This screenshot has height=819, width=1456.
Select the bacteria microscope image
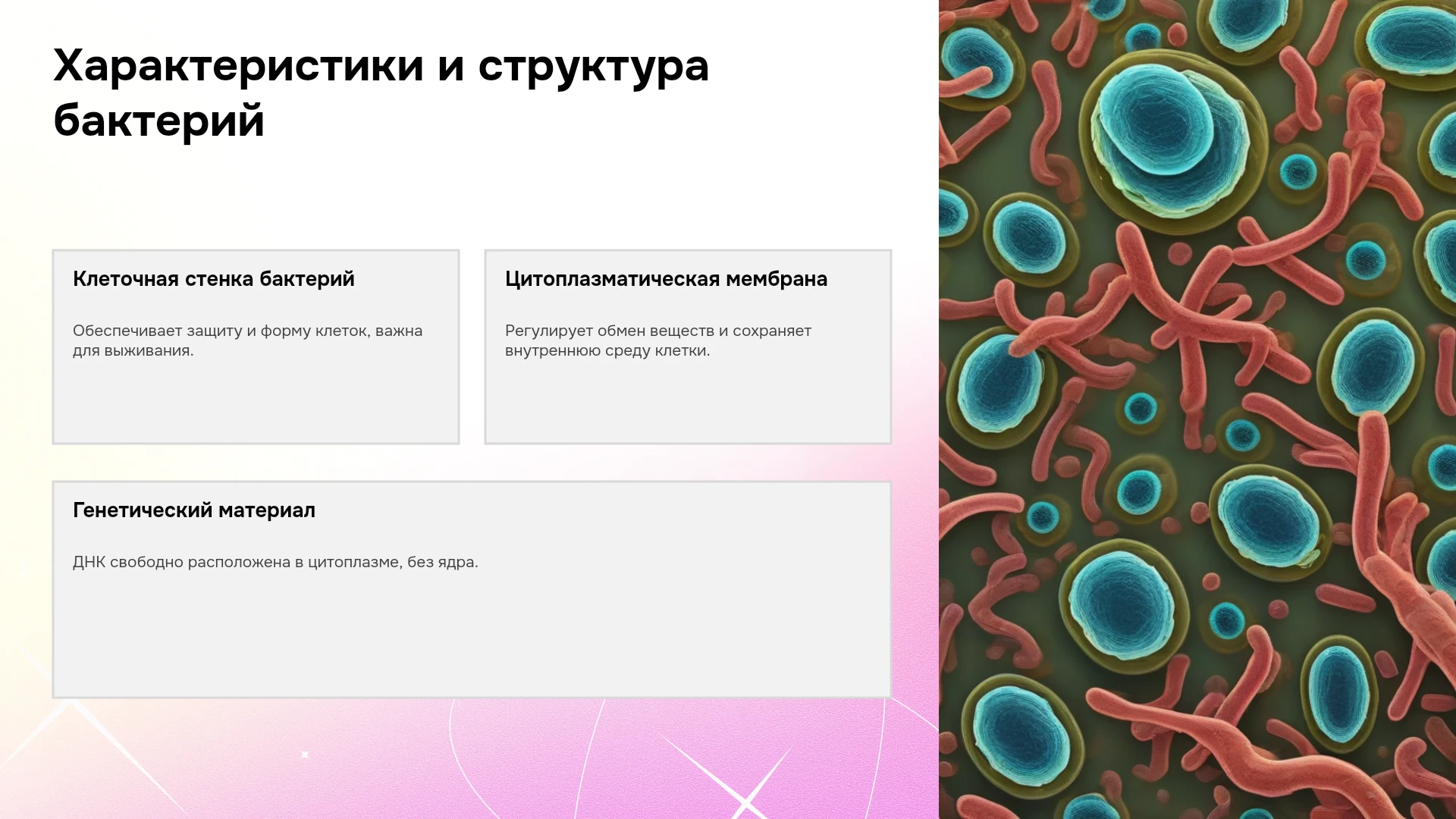(1197, 409)
